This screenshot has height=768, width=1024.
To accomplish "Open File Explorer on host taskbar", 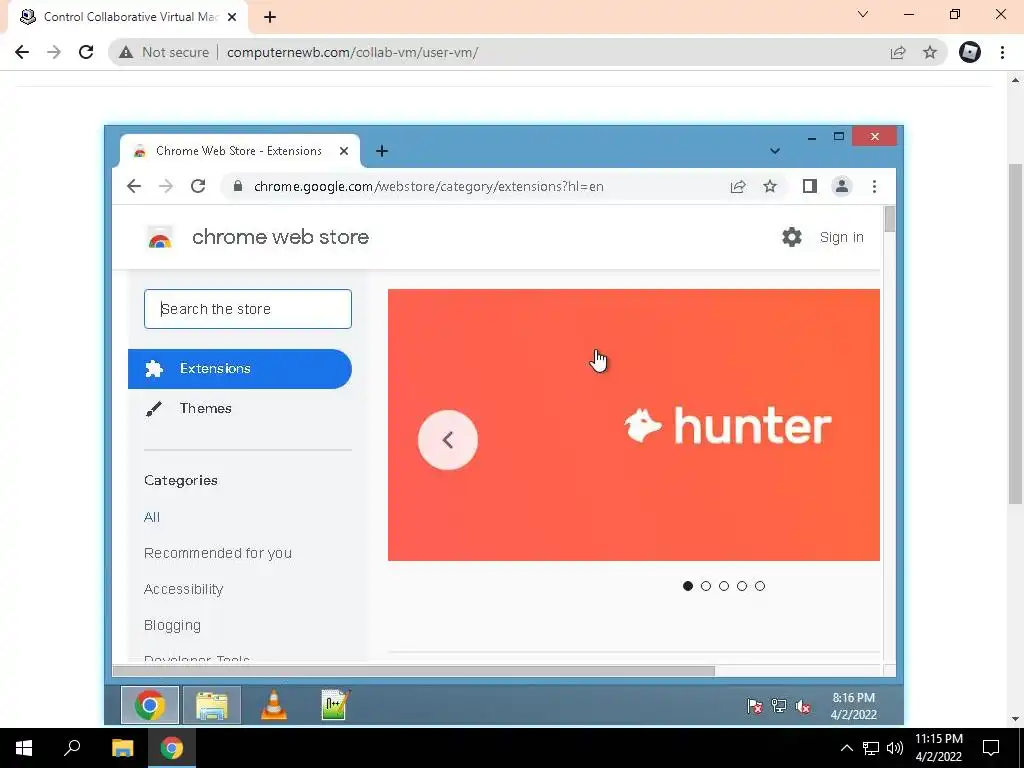I will (x=122, y=748).
